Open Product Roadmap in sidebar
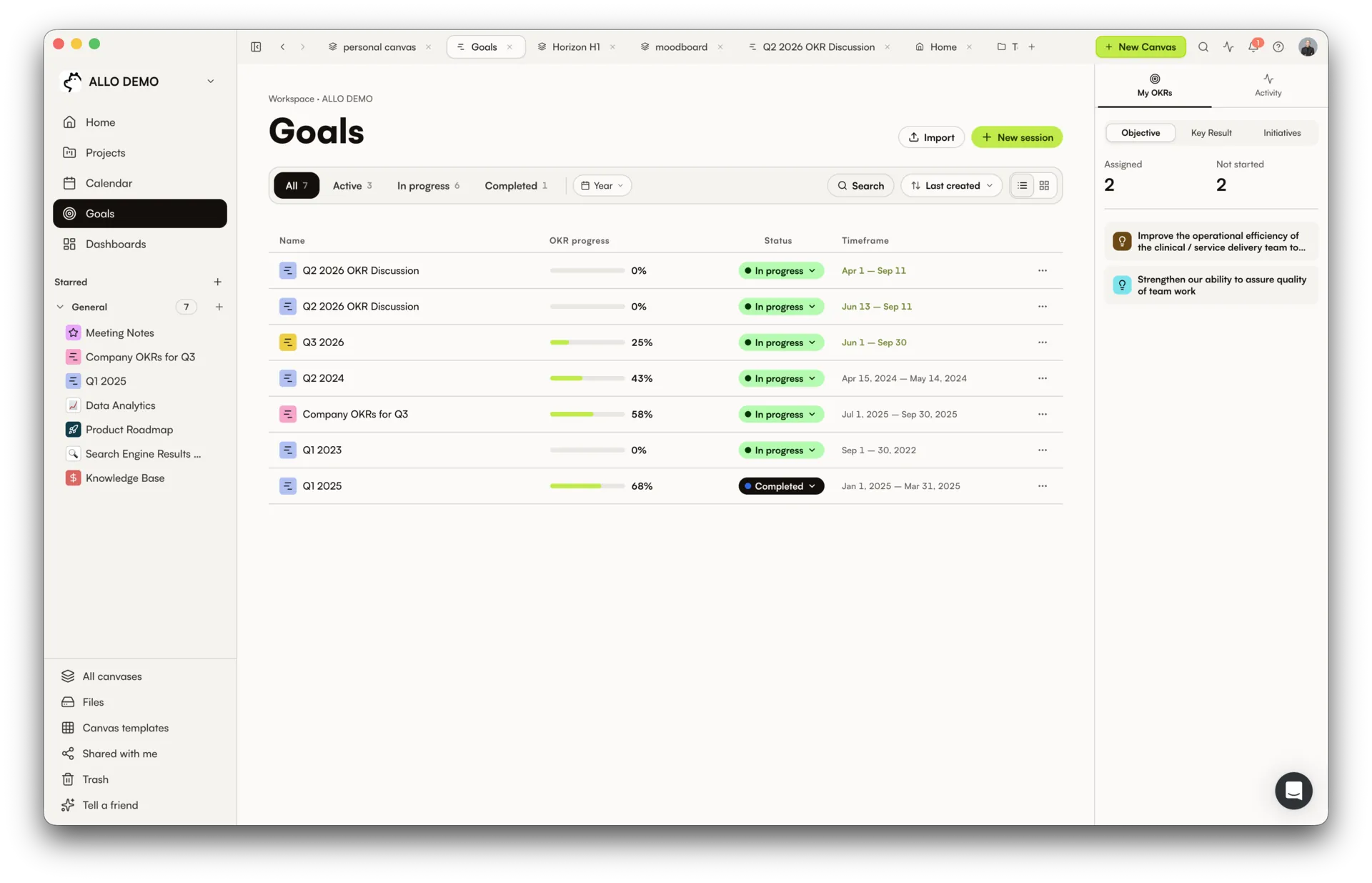 [x=129, y=430]
